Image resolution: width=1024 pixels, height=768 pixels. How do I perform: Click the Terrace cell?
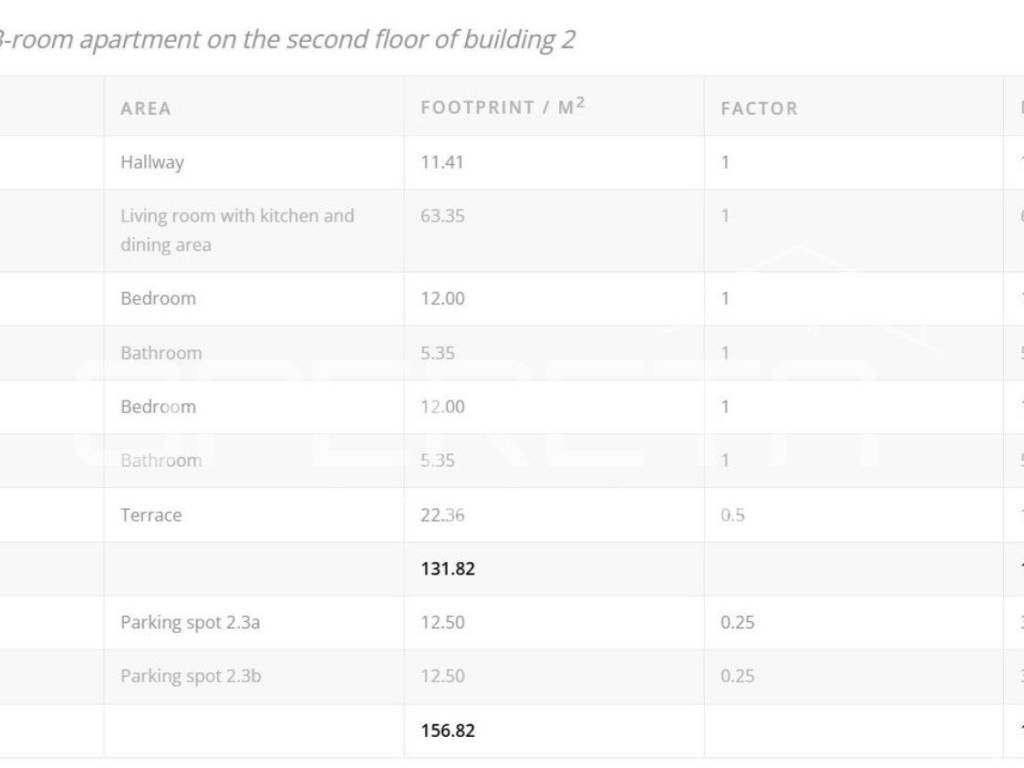(x=151, y=515)
